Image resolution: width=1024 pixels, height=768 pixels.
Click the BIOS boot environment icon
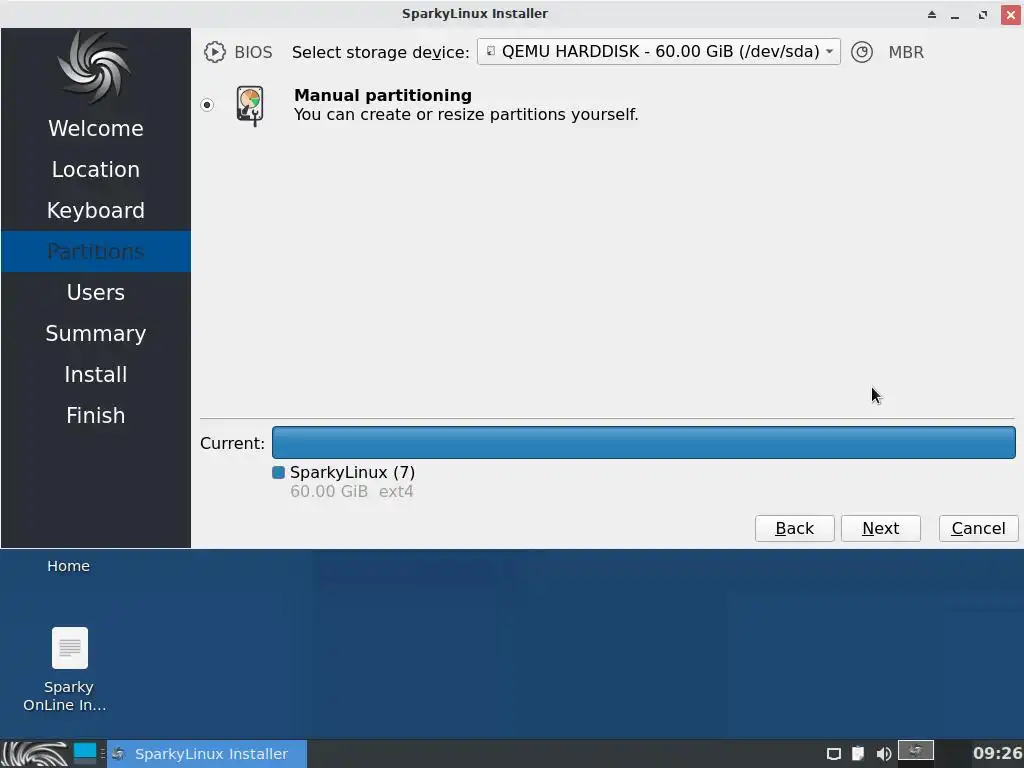point(214,52)
